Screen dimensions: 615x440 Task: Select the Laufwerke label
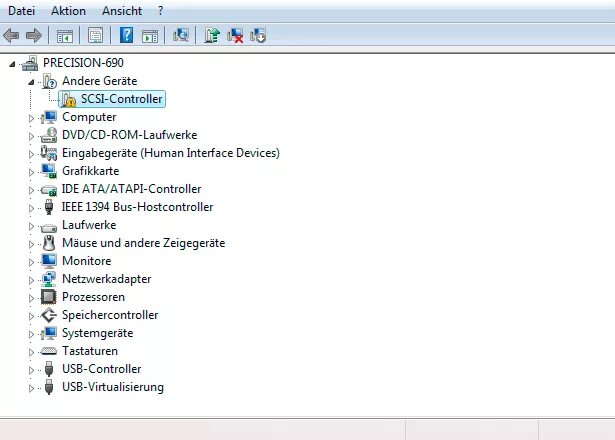tap(89, 225)
